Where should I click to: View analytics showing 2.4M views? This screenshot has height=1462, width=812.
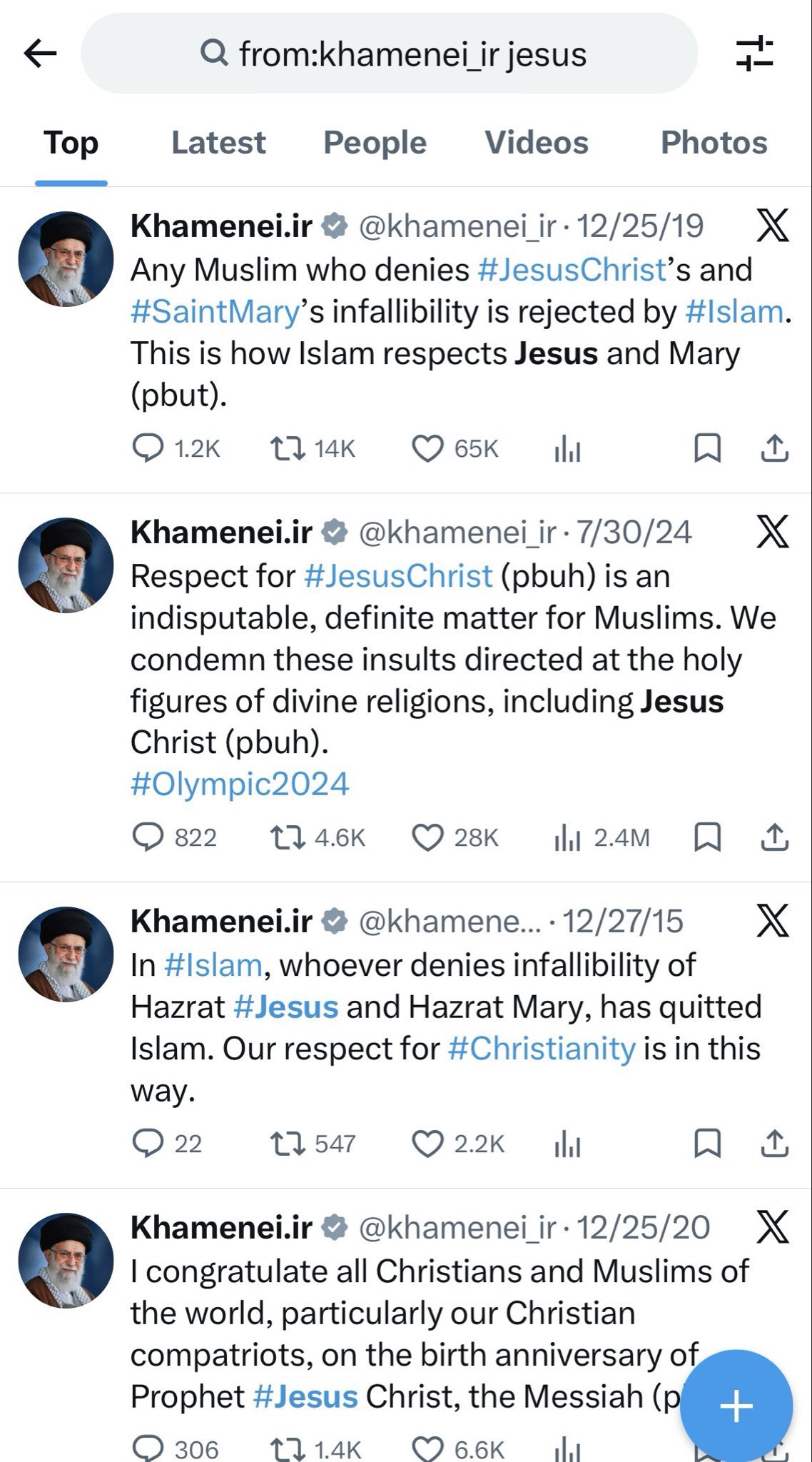click(x=568, y=837)
